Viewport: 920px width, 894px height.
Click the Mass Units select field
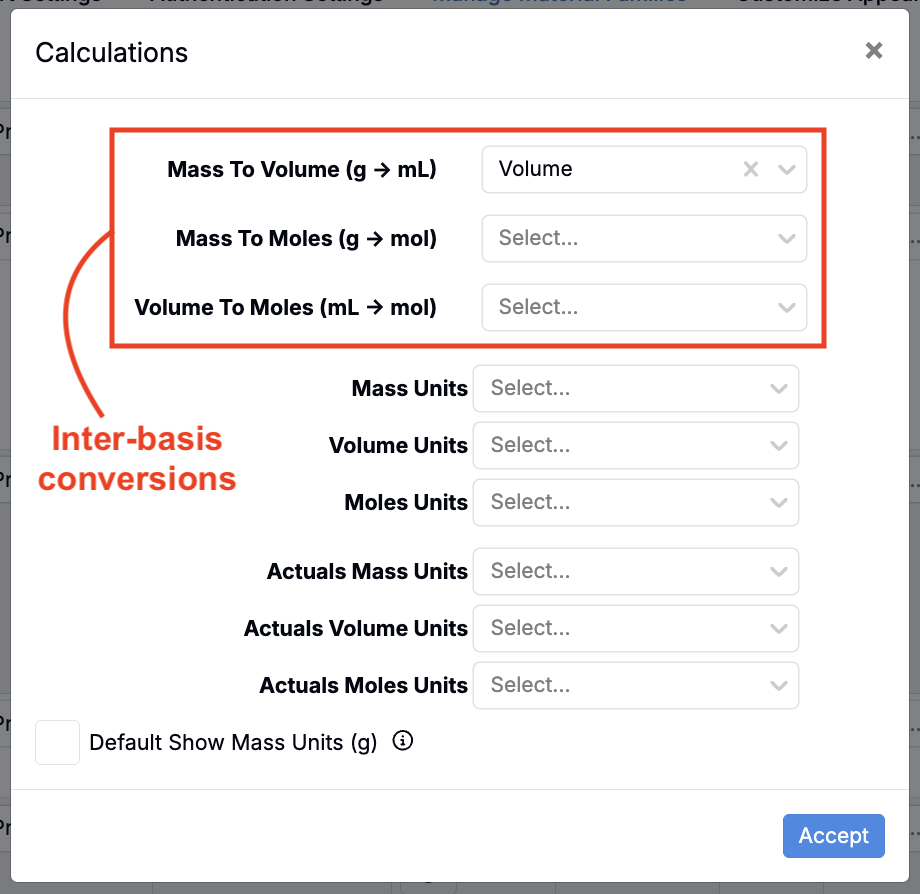[620, 388]
